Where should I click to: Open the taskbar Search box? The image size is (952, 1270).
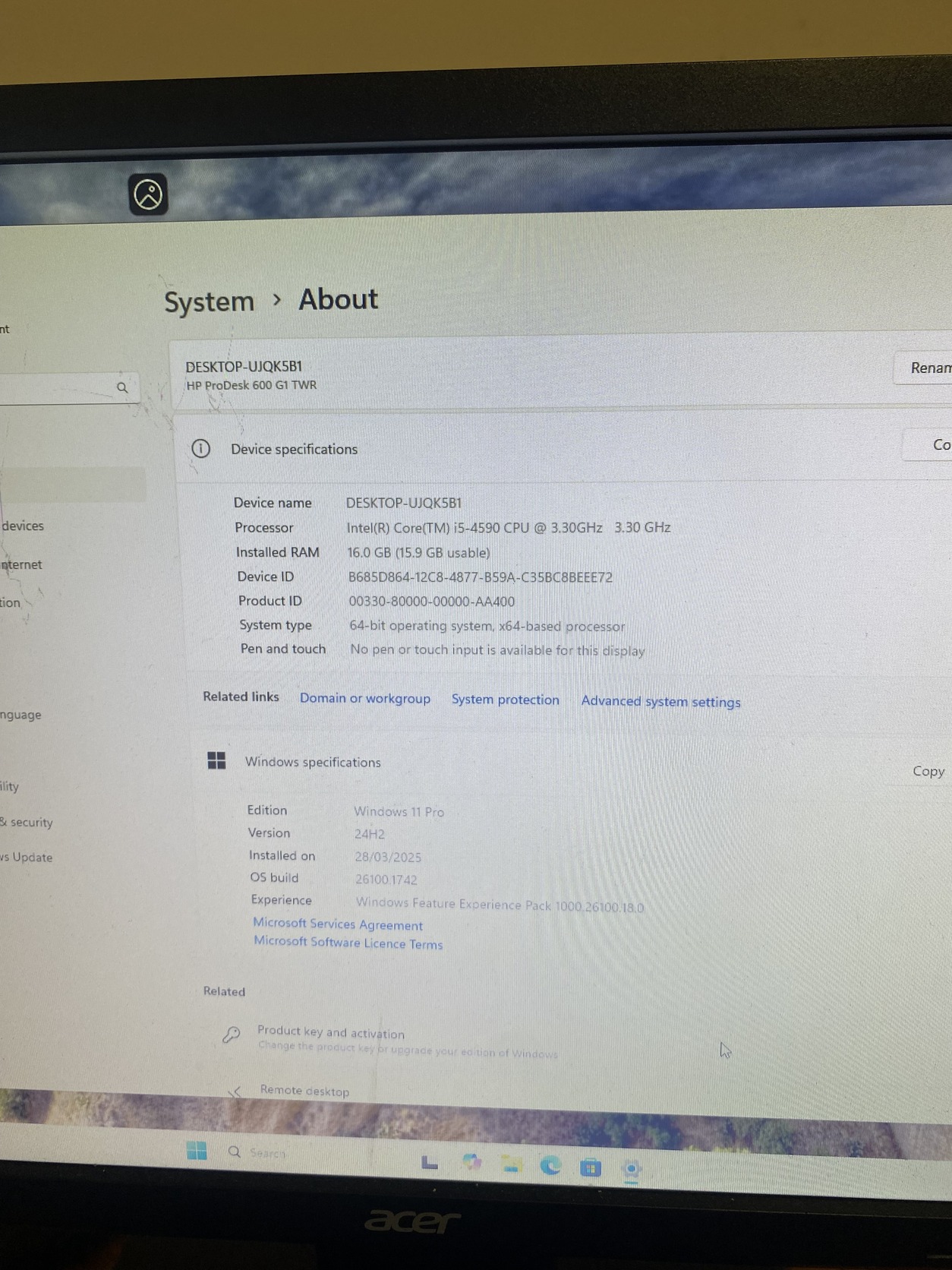pyautogui.click(x=257, y=1152)
